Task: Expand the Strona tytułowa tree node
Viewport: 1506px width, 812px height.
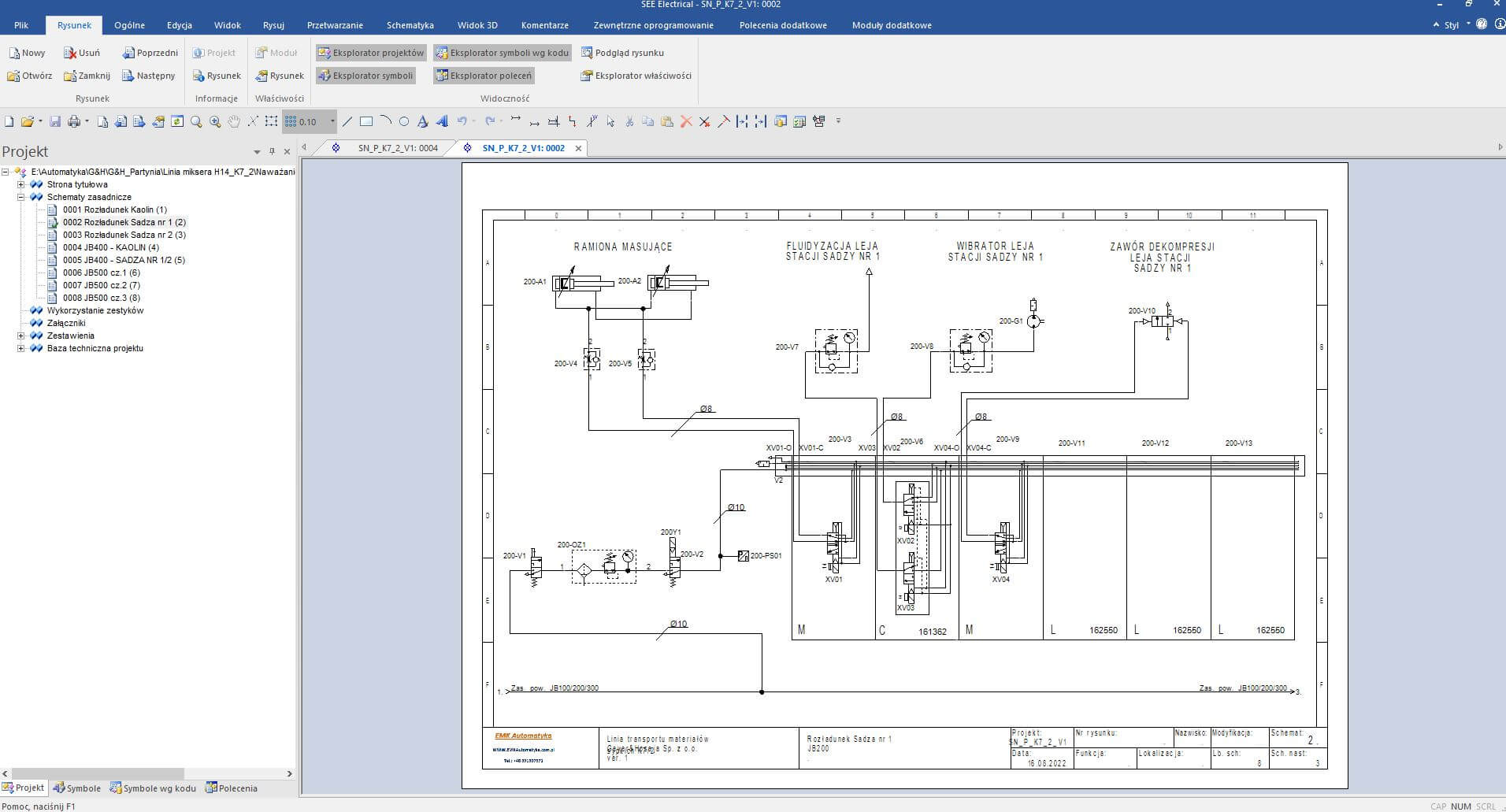Action: pos(21,184)
